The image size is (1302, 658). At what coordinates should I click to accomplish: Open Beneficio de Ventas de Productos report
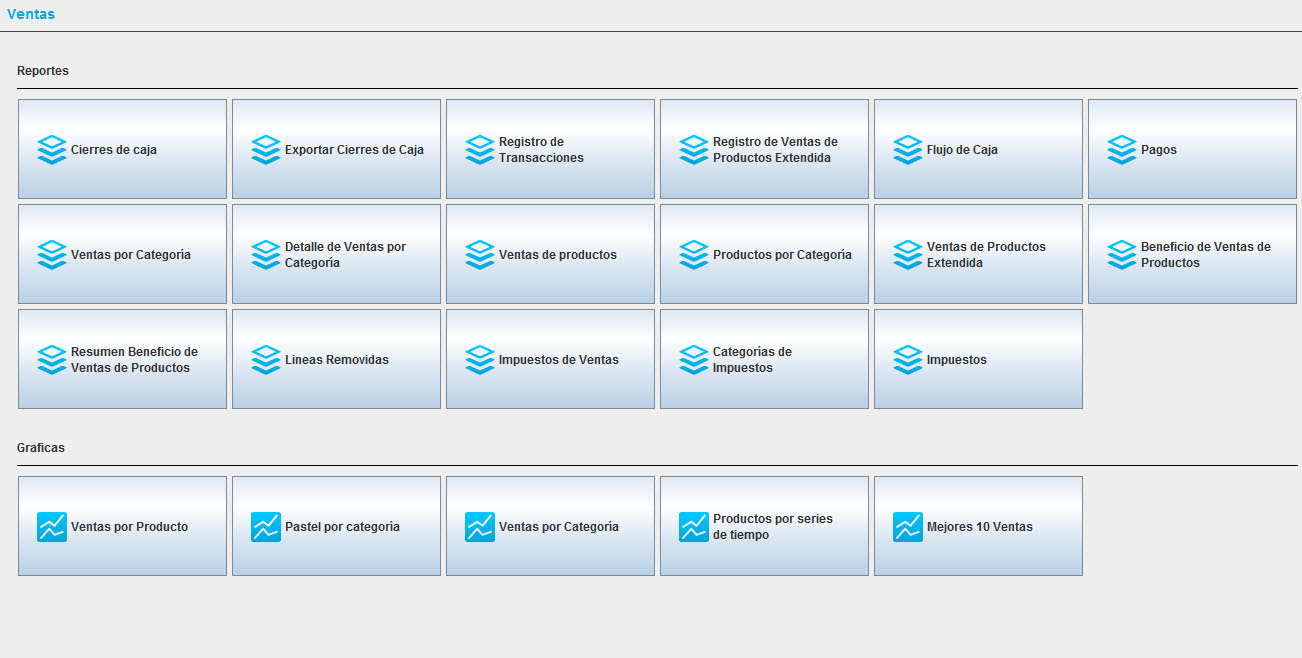click(x=1192, y=254)
